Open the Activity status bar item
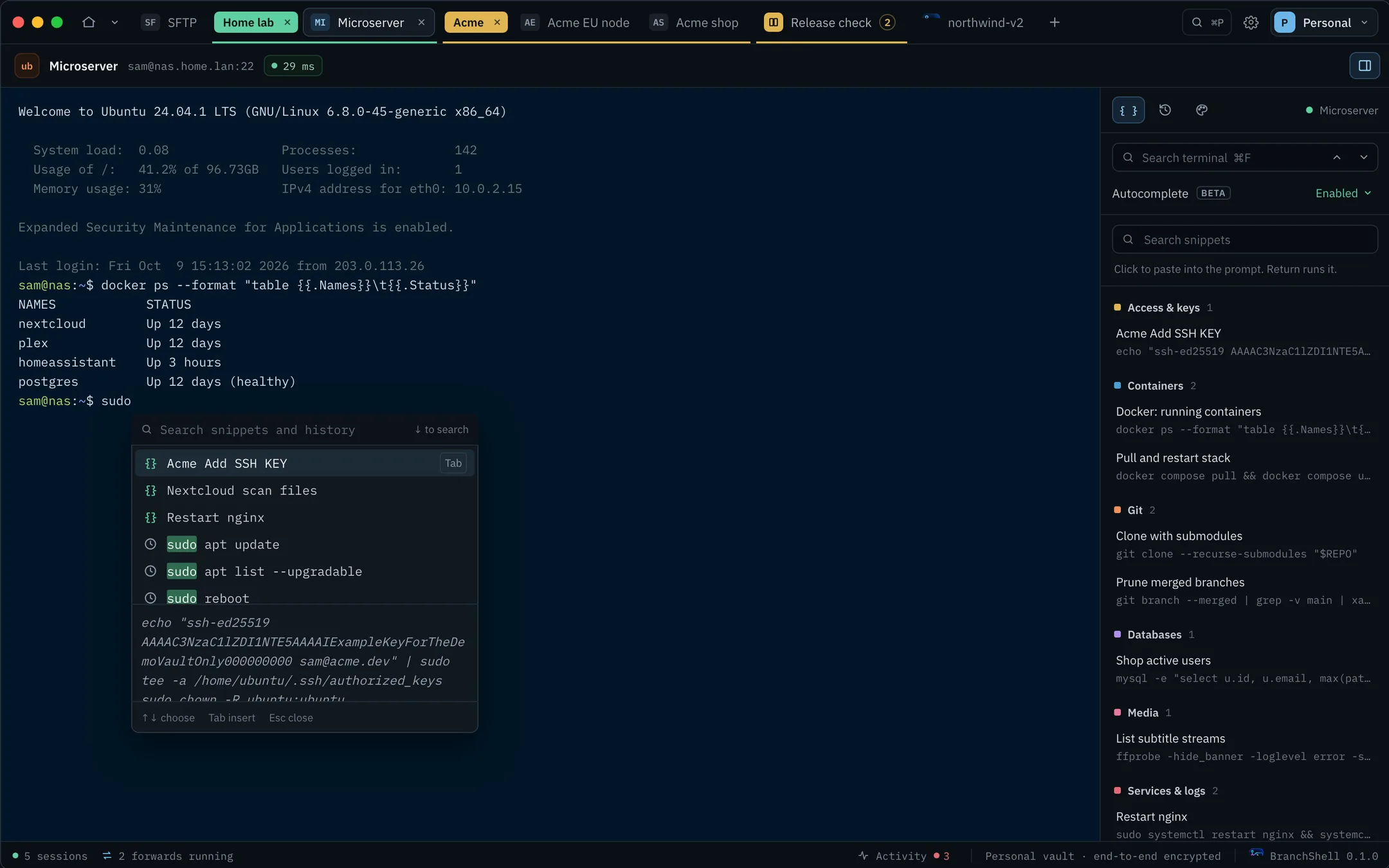The image size is (1389, 868). tap(903, 856)
